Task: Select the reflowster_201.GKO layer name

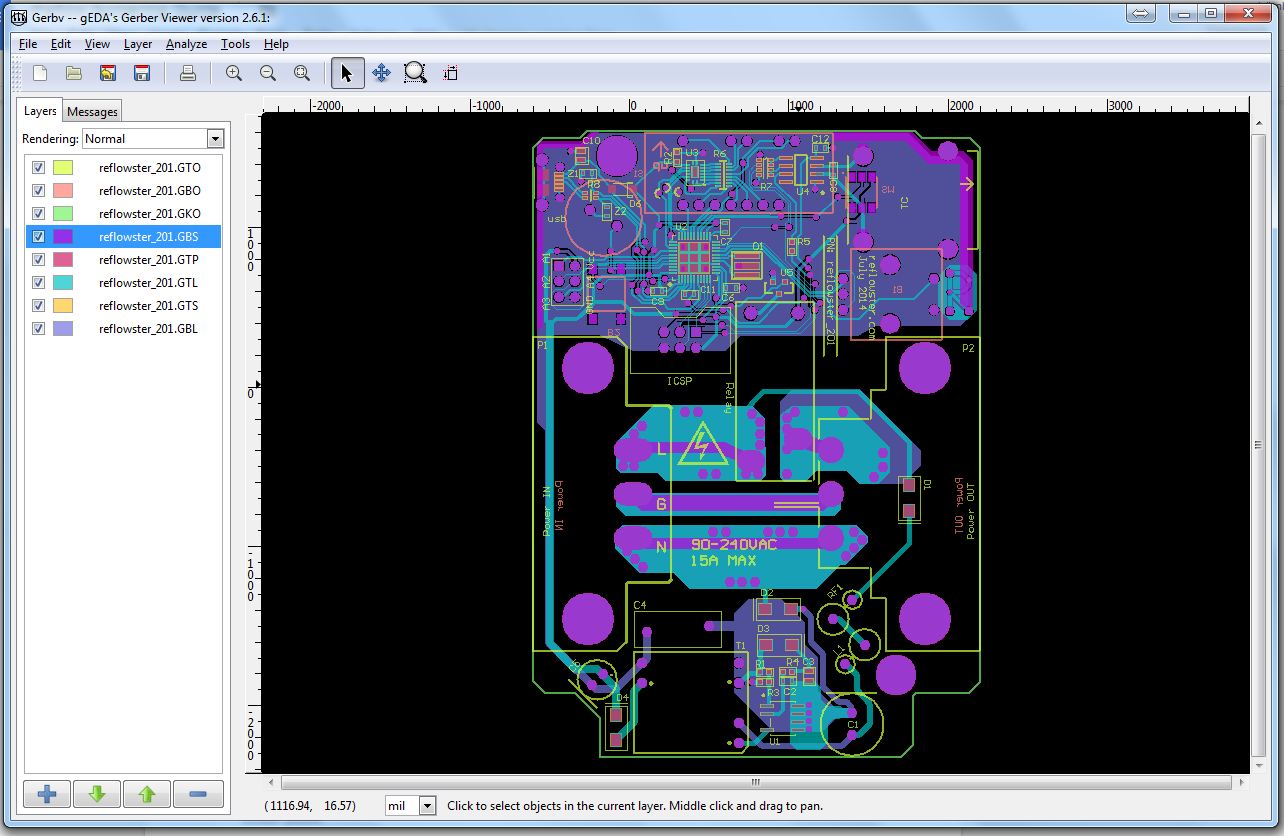Action: [x=150, y=214]
